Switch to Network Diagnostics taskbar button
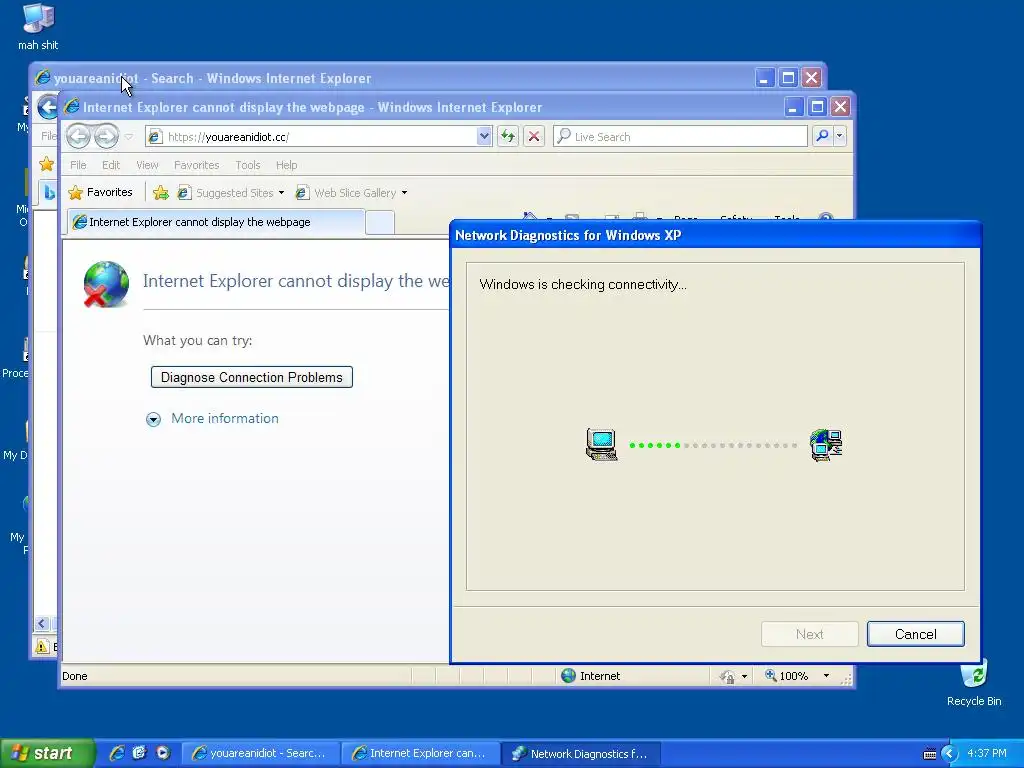Image resolution: width=1024 pixels, height=768 pixels. point(581,754)
